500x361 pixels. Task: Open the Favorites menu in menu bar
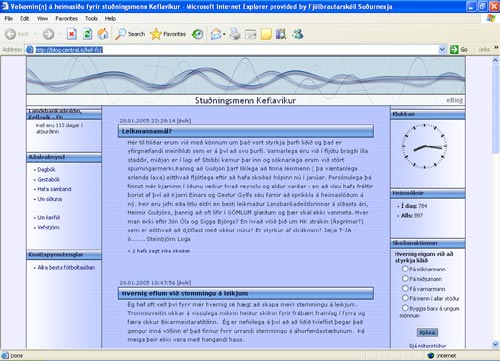[66, 19]
